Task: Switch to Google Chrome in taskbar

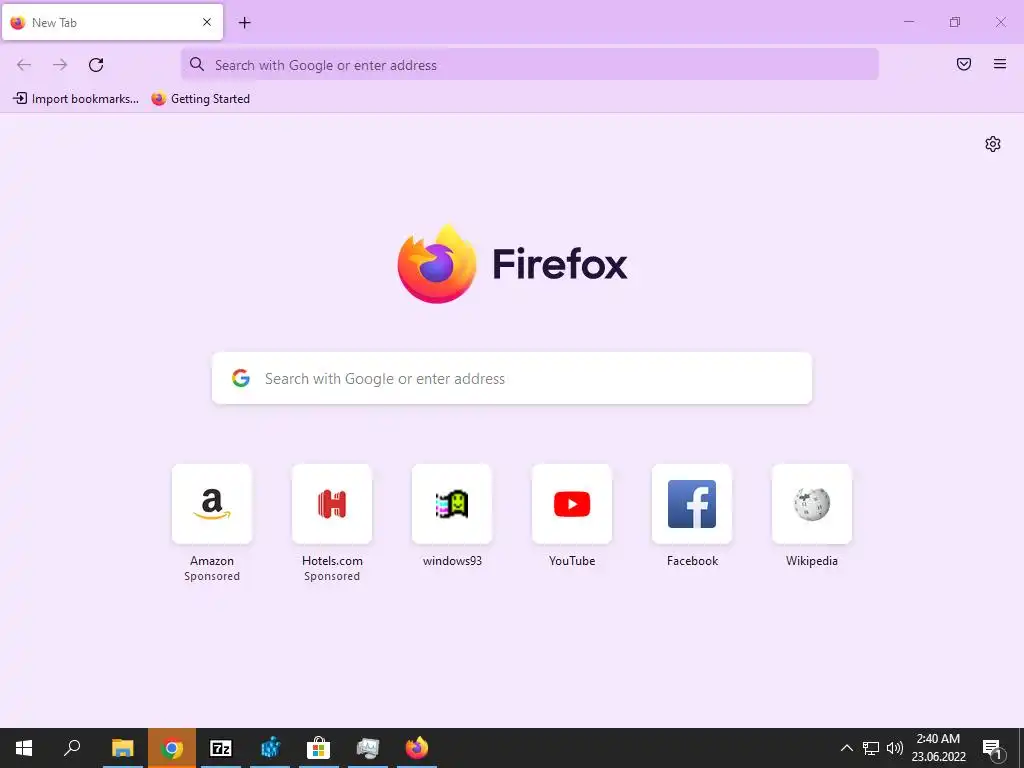Action: 172,748
